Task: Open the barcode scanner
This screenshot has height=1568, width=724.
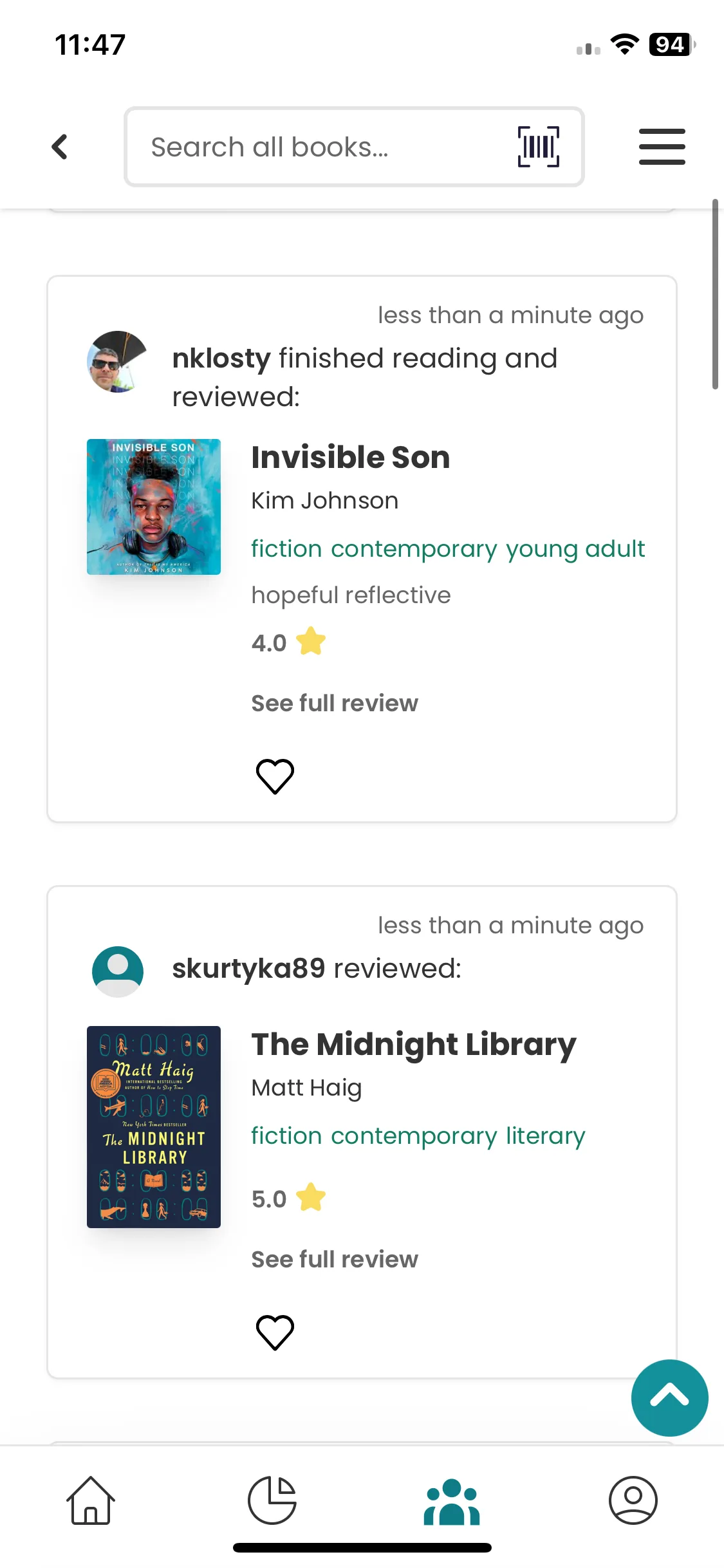Action: coord(538,147)
